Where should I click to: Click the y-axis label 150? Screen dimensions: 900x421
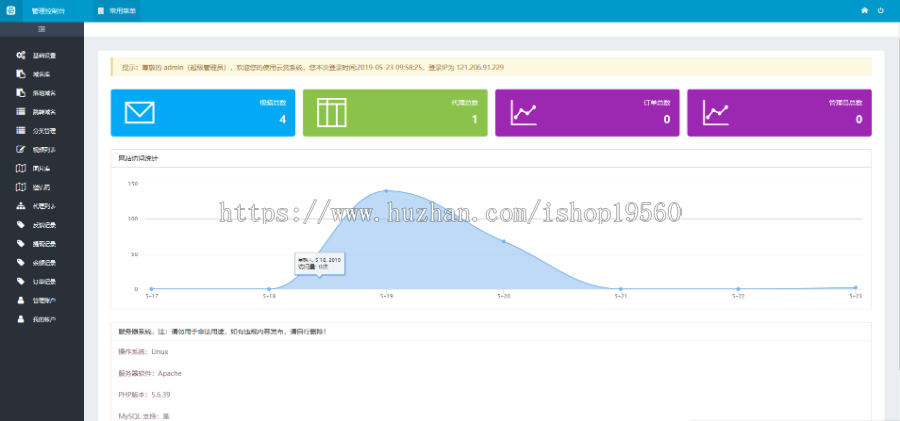pos(133,184)
